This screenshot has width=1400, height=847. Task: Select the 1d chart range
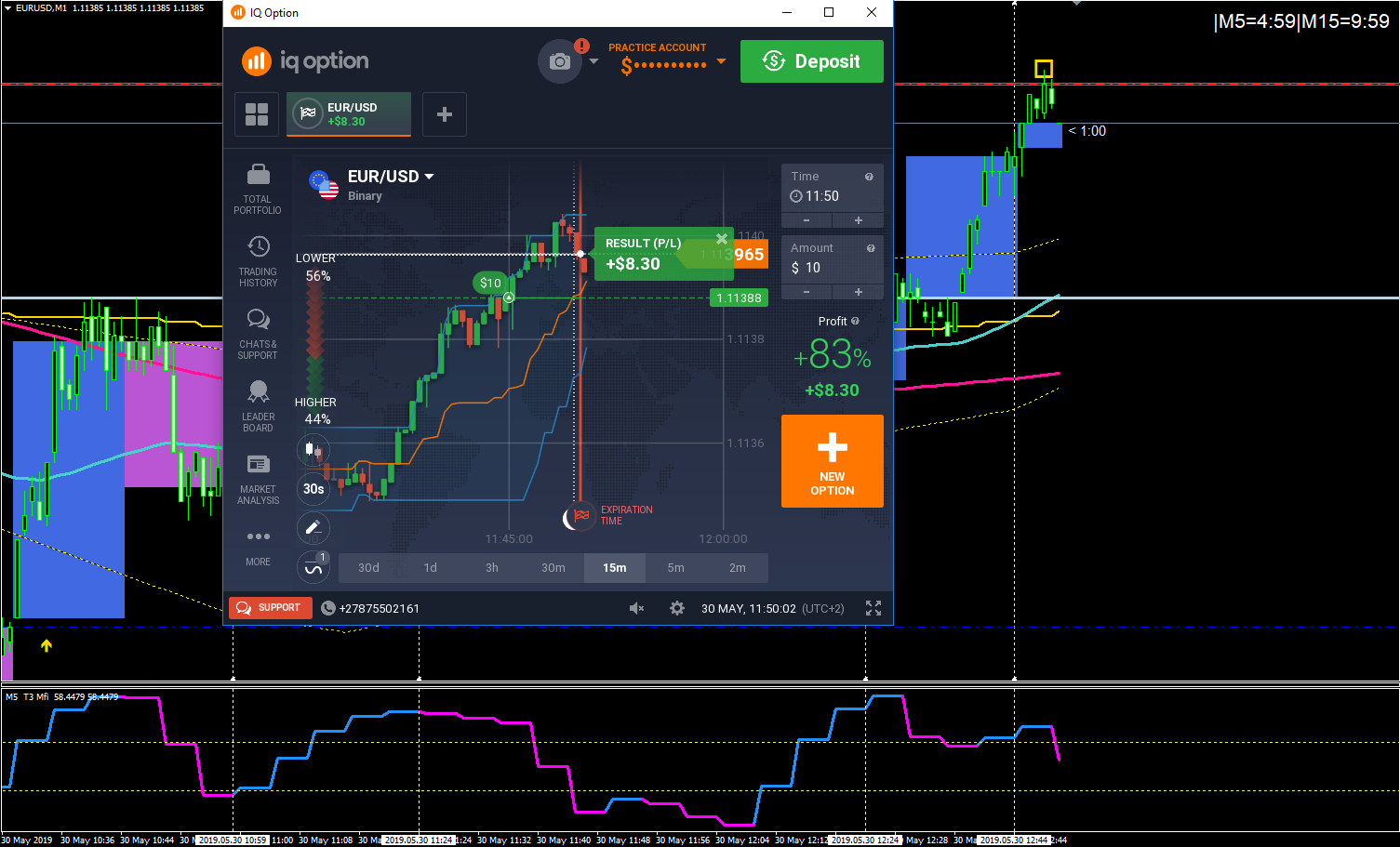(x=431, y=568)
